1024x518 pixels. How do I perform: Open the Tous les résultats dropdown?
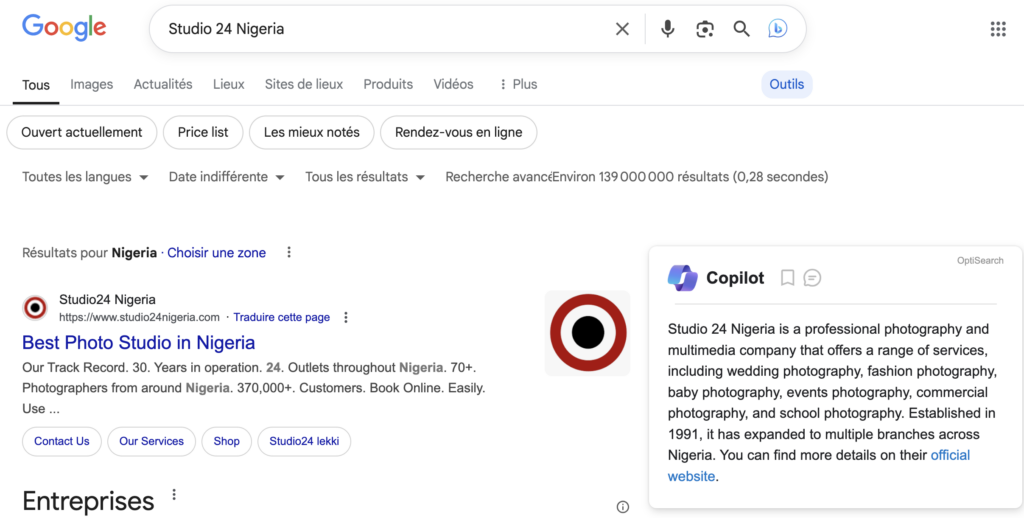[365, 177]
